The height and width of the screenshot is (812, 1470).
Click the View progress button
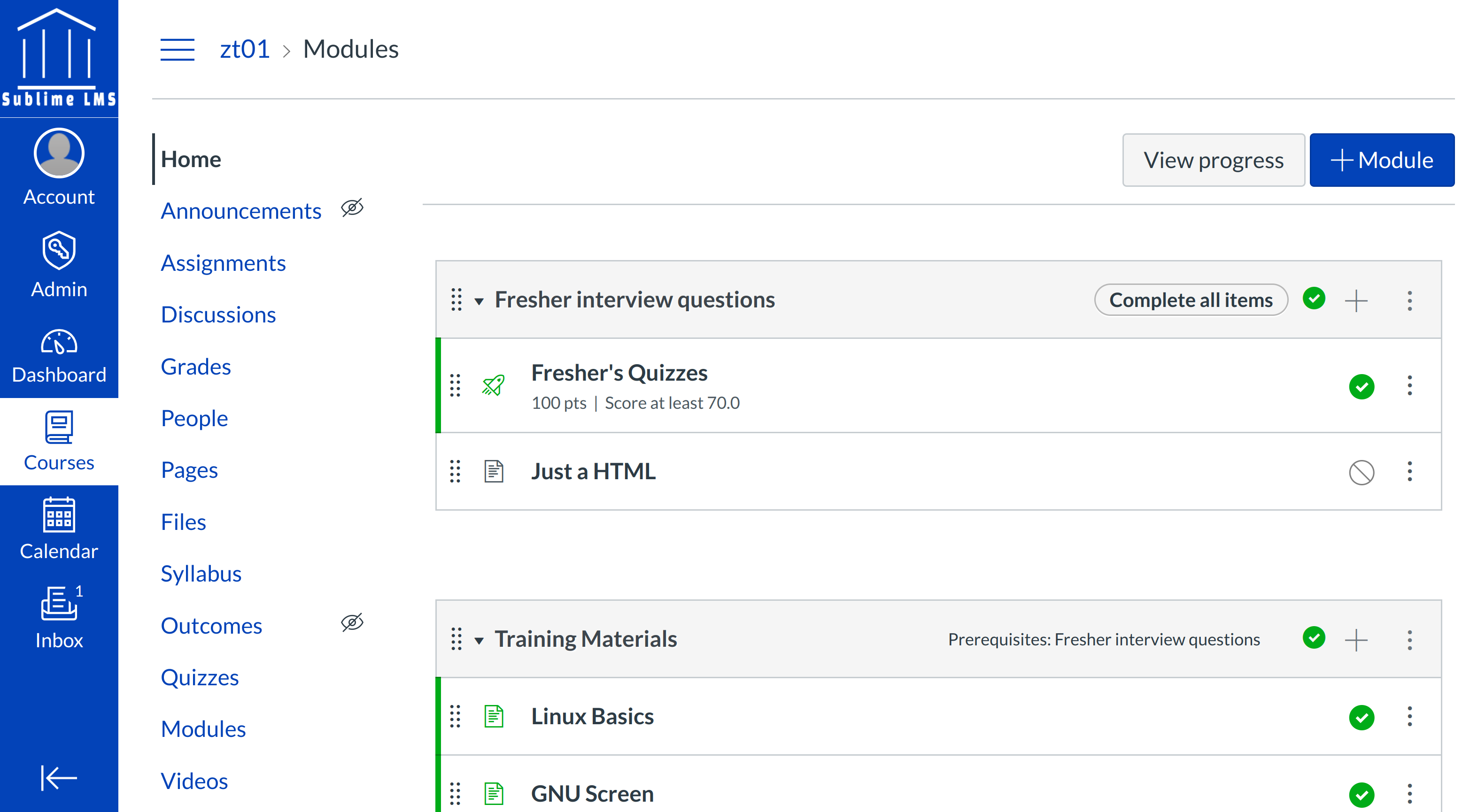tap(1213, 160)
